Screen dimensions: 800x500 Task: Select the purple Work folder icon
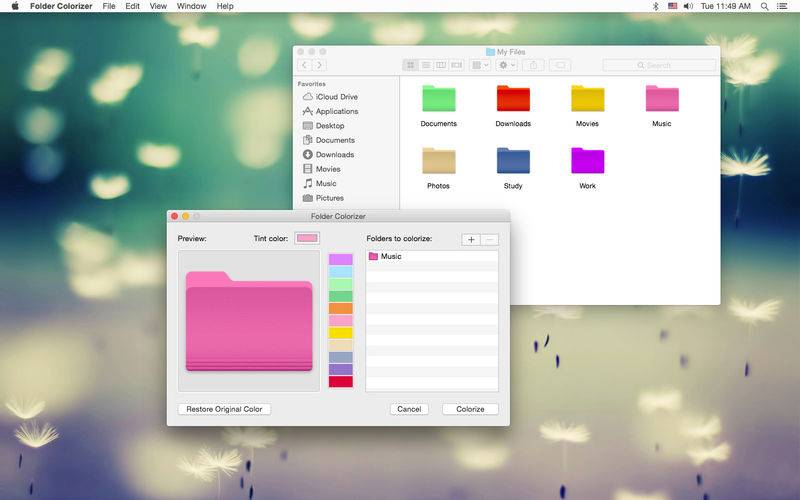[587, 161]
